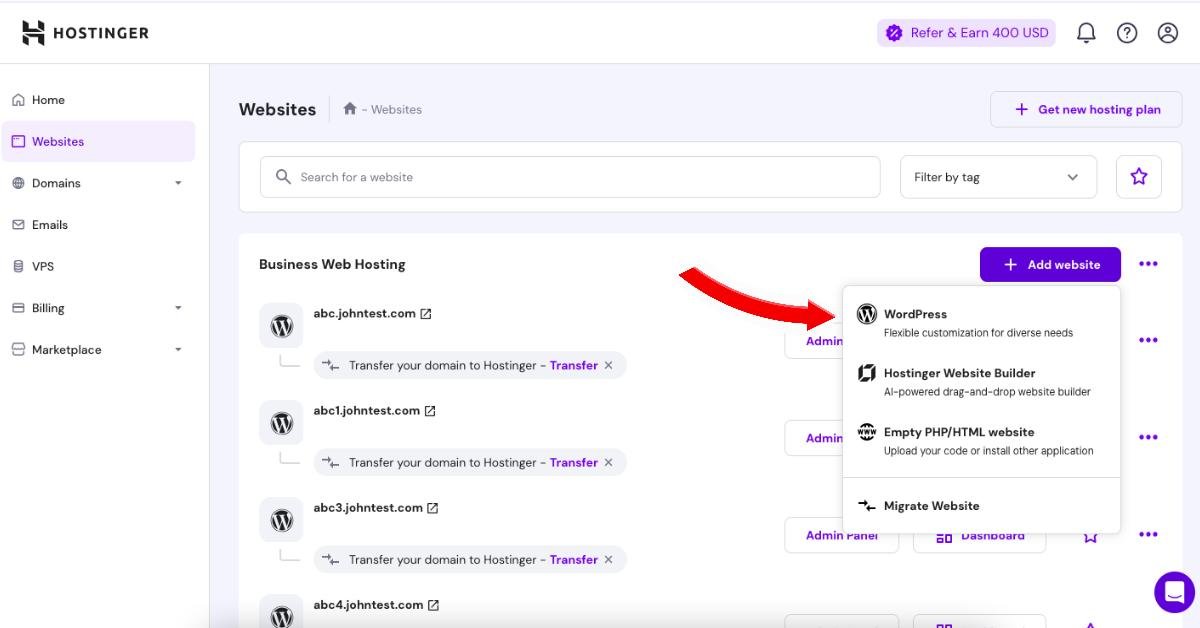Open the live chat support bubble
Image resolution: width=1200 pixels, height=628 pixels.
1175,592
